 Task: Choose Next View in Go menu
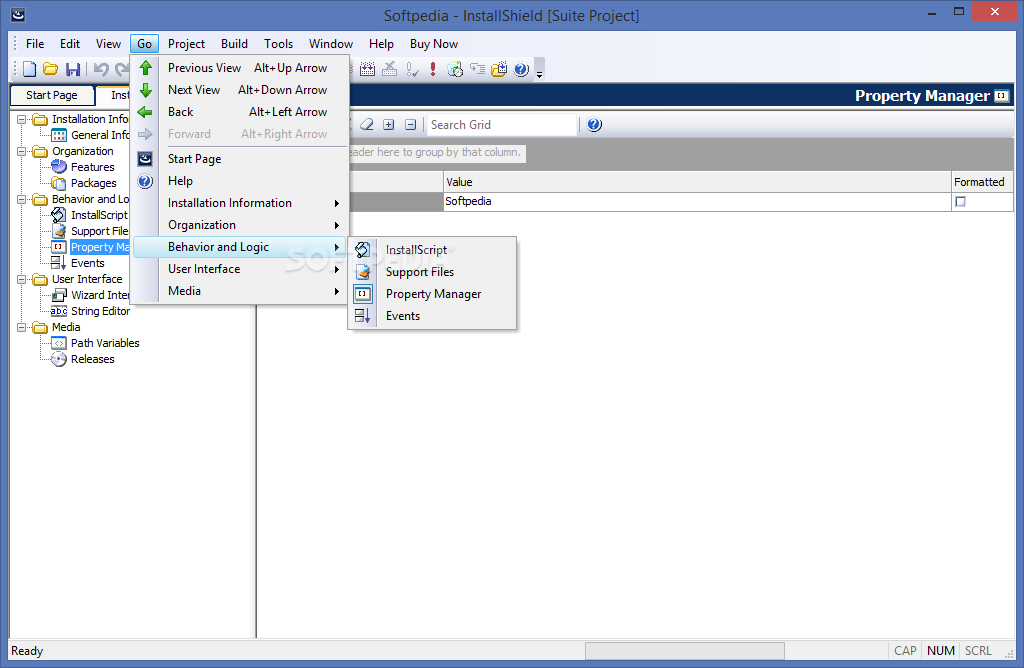point(240,90)
